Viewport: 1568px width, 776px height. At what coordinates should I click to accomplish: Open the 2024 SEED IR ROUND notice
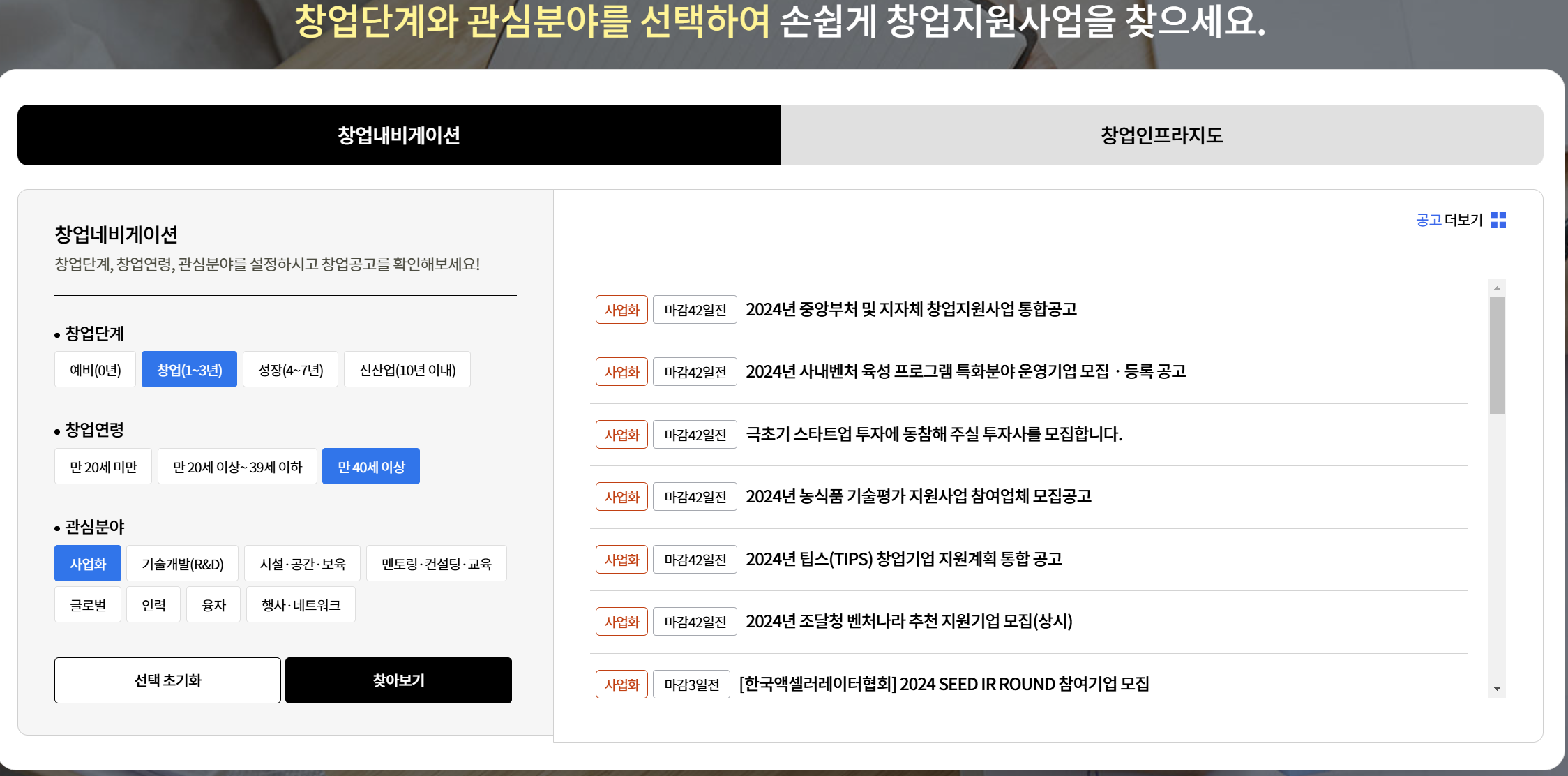(944, 684)
